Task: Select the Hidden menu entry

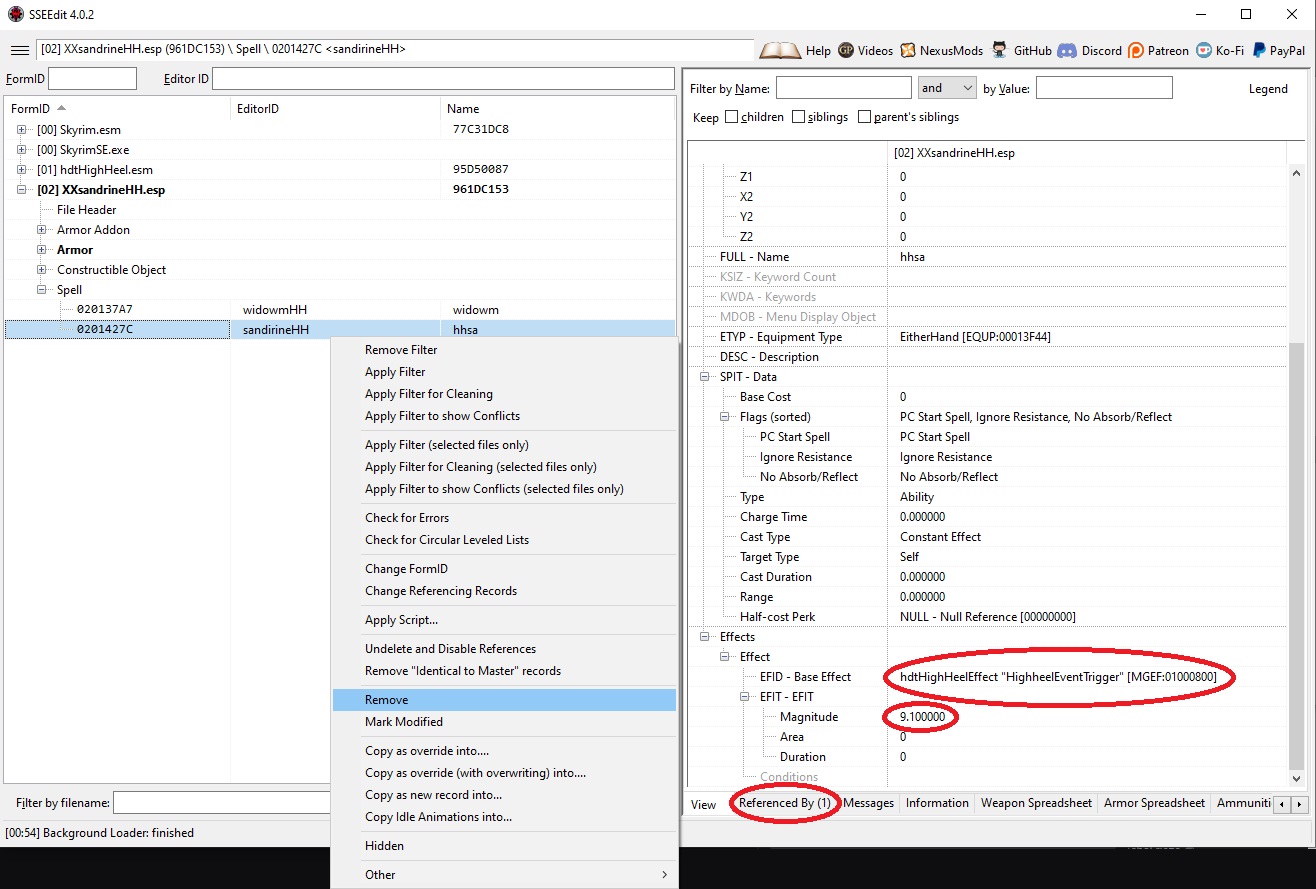Action: click(504, 846)
